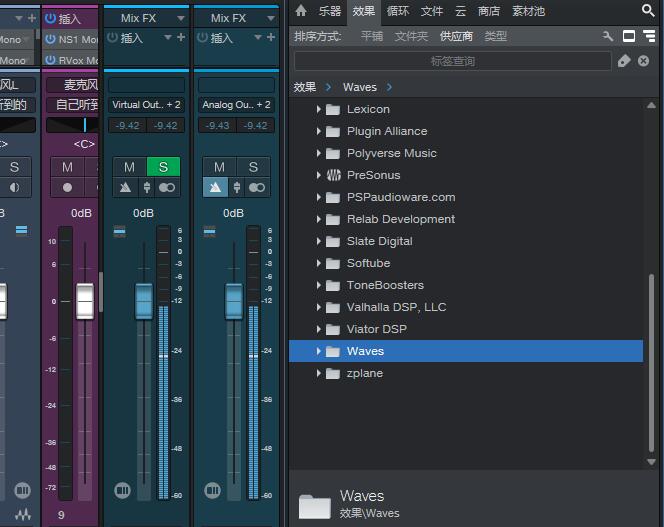The image size is (664, 527).
Task: Mute the Virtual Out channel
Action: [129, 167]
